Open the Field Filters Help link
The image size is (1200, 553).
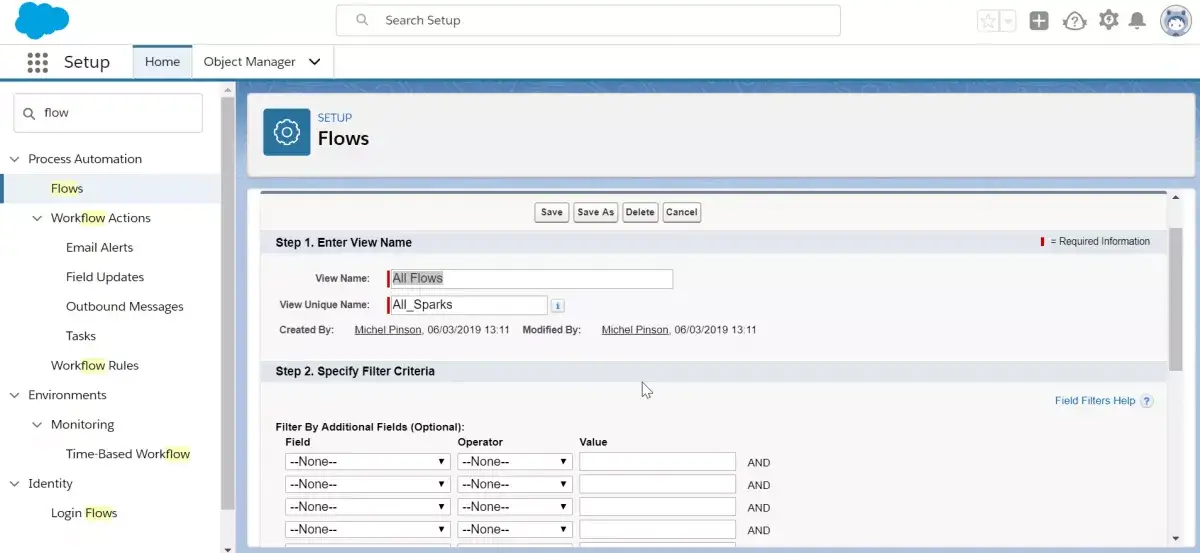coord(1095,401)
